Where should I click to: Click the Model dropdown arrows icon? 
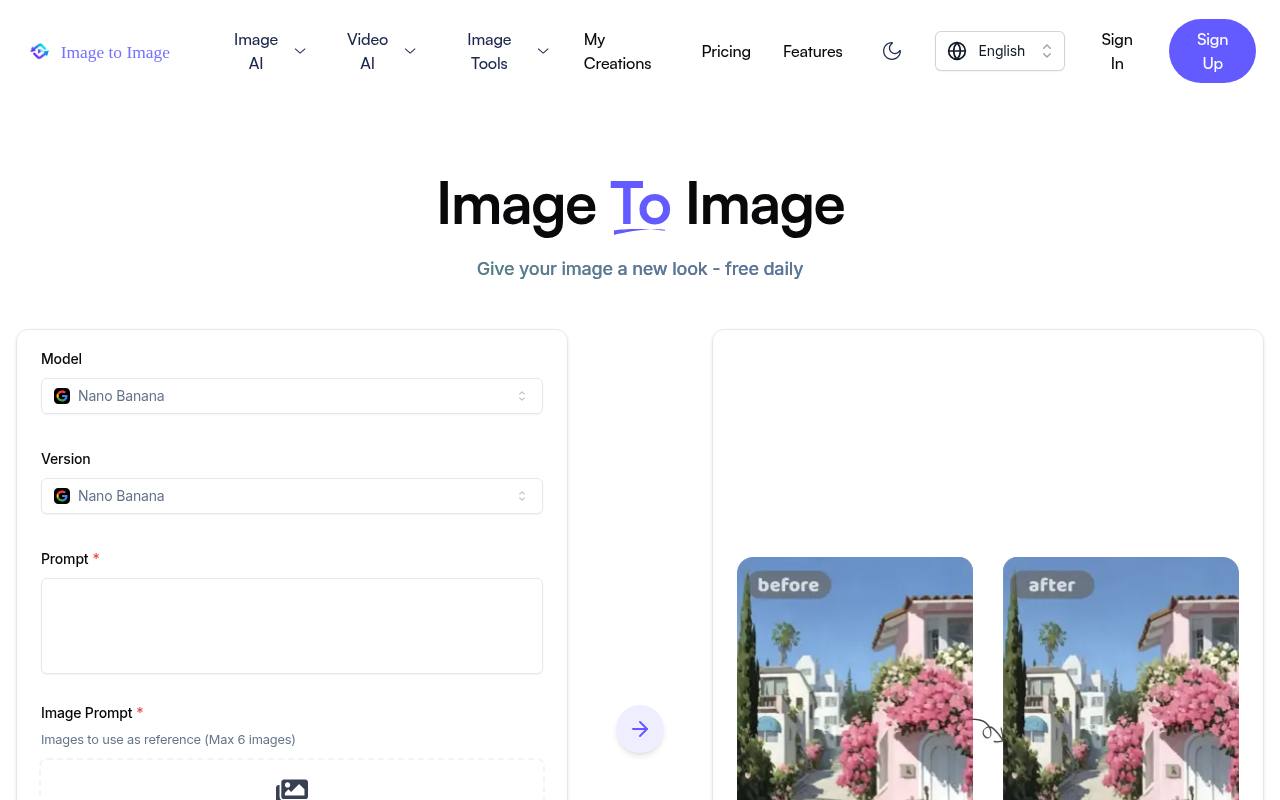tap(522, 396)
